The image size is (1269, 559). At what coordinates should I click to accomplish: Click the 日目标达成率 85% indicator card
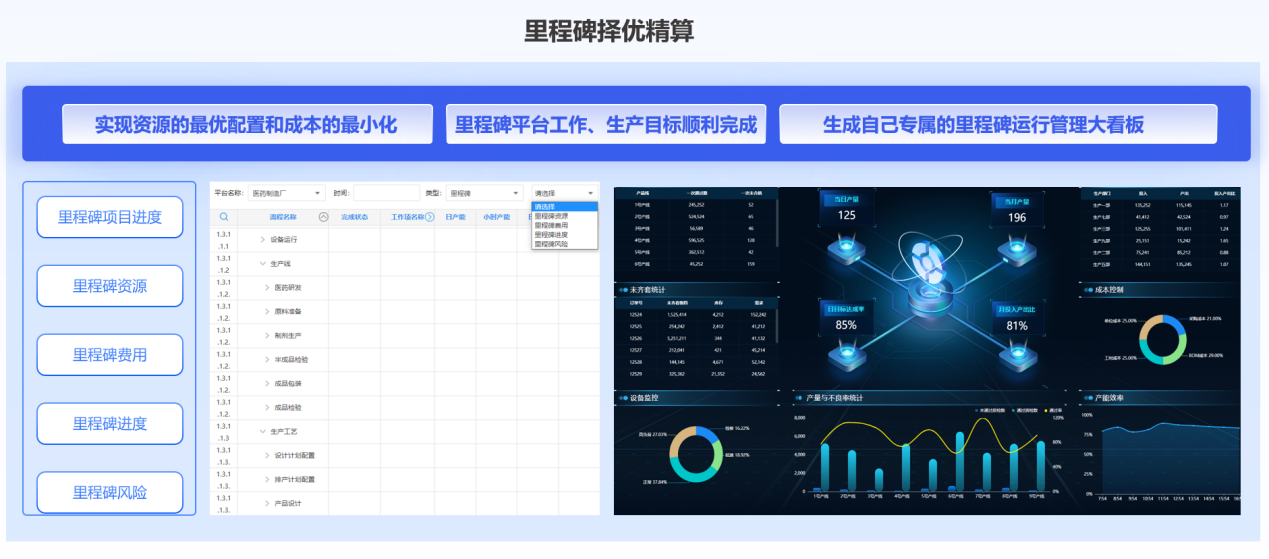click(x=846, y=318)
